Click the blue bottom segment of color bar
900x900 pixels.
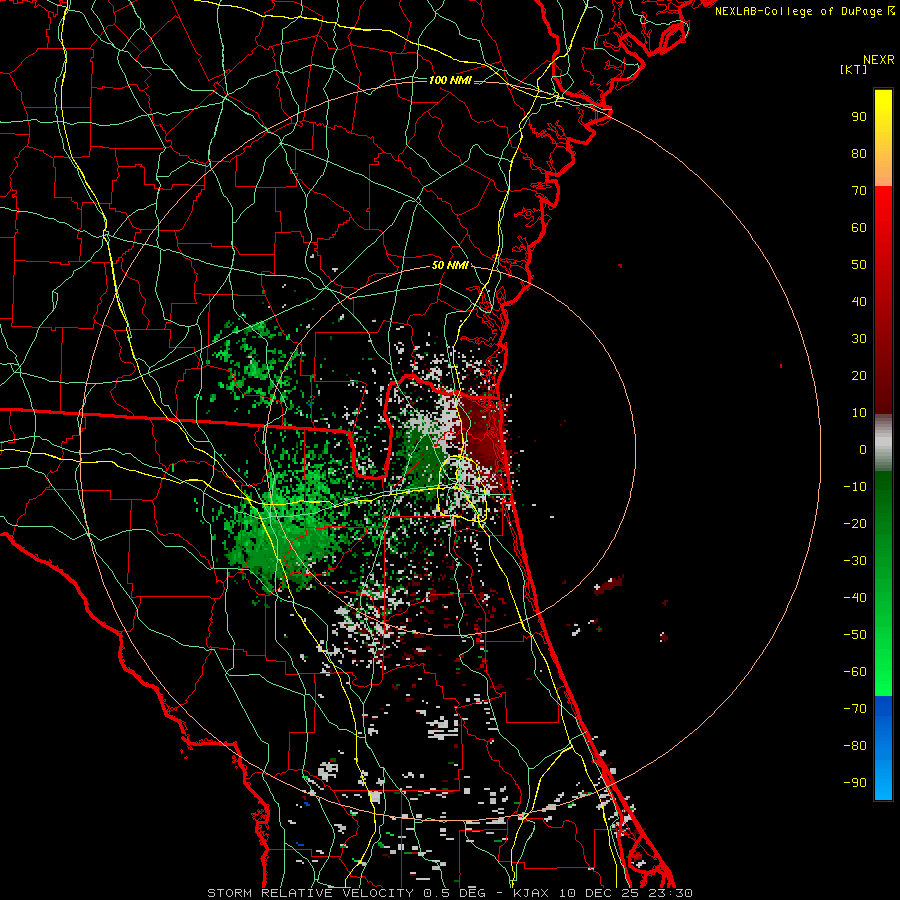pos(883,748)
